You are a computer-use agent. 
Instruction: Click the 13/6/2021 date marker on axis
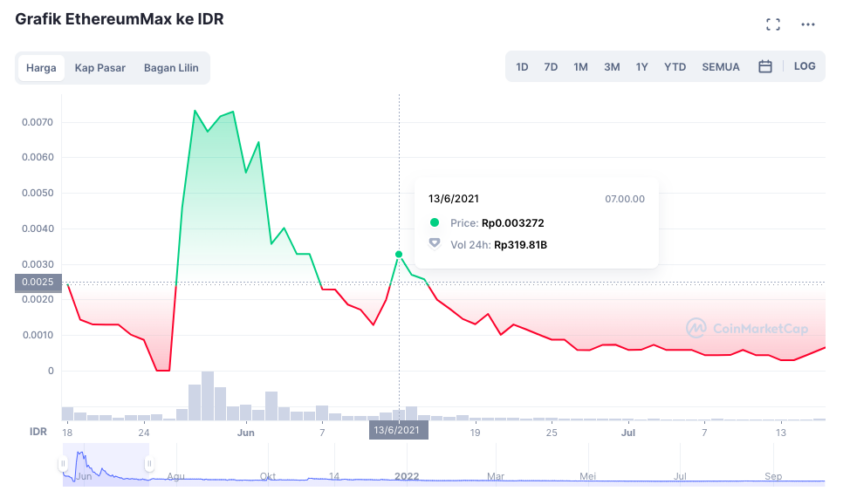click(398, 430)
